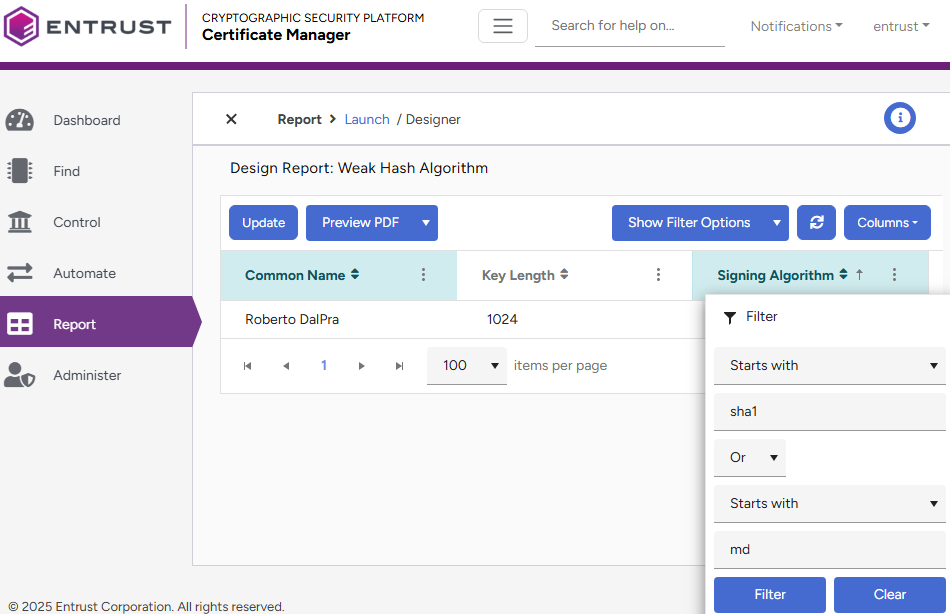Viewport: 950px width, 614px height.
Task: Change the items per page dropdown
Action: 467,366
